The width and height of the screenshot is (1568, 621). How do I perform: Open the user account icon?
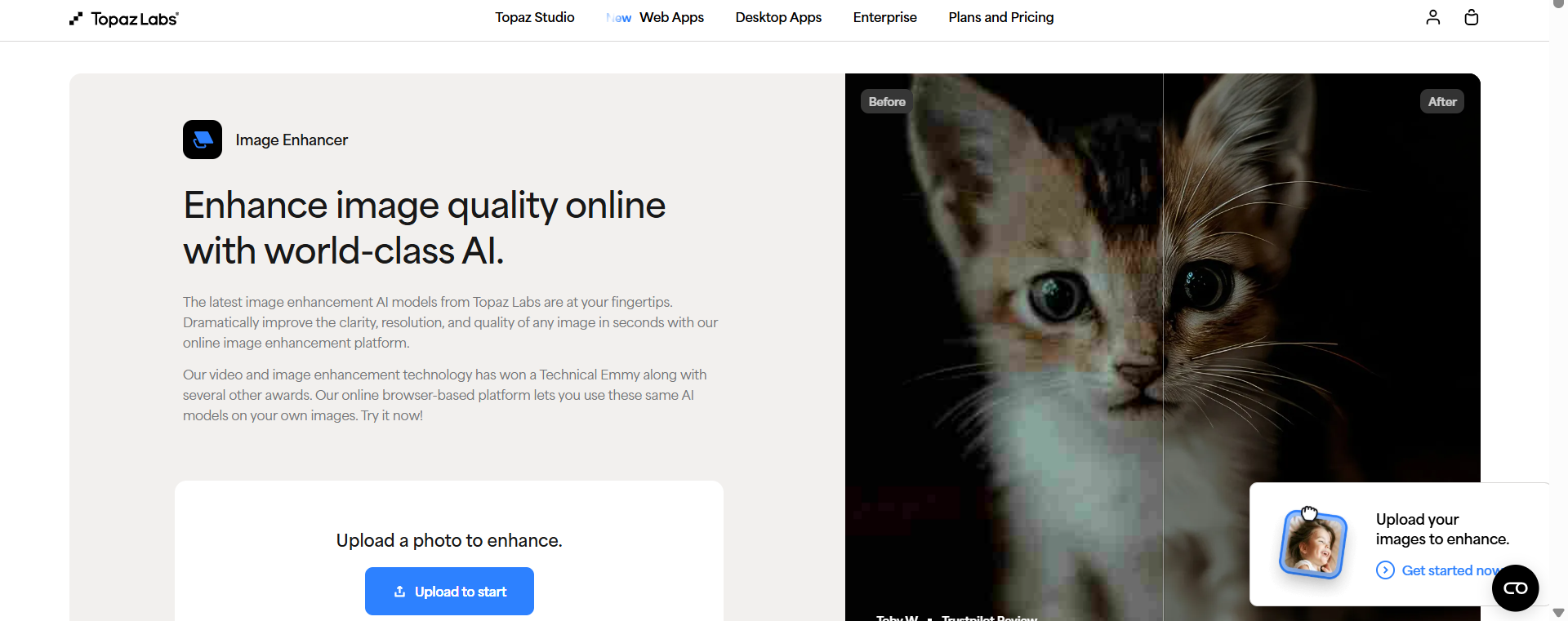click(x=1432, y=17)
